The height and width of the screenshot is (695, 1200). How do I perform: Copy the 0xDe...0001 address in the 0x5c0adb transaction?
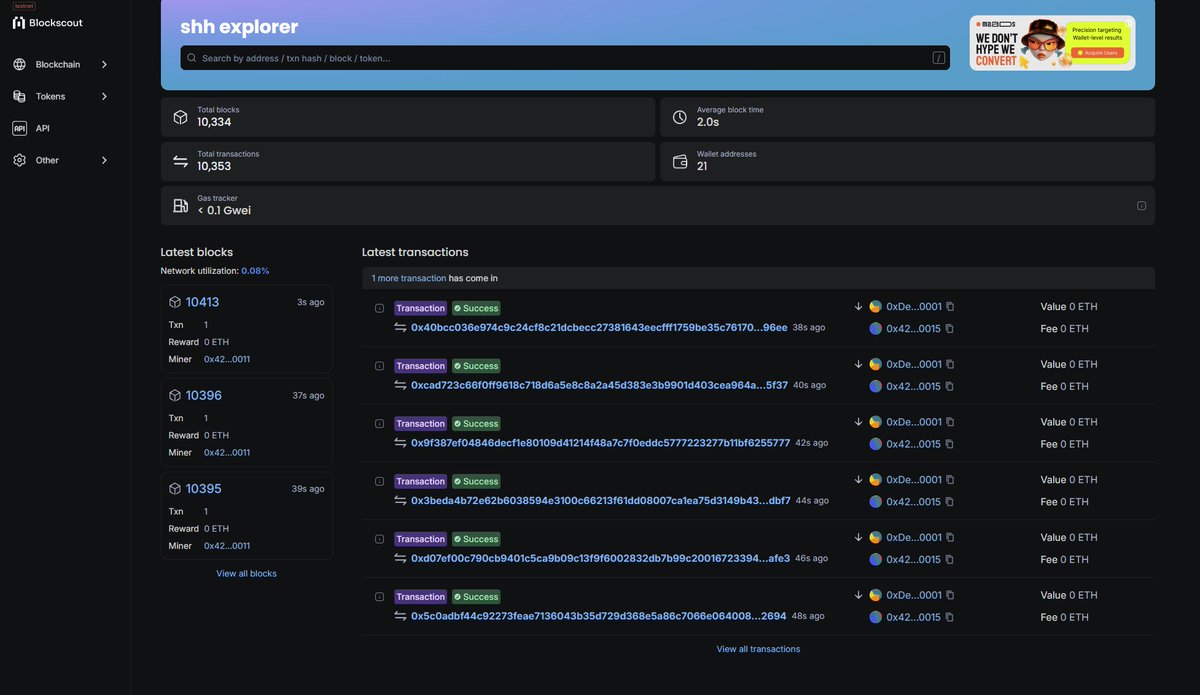point(950,595)
